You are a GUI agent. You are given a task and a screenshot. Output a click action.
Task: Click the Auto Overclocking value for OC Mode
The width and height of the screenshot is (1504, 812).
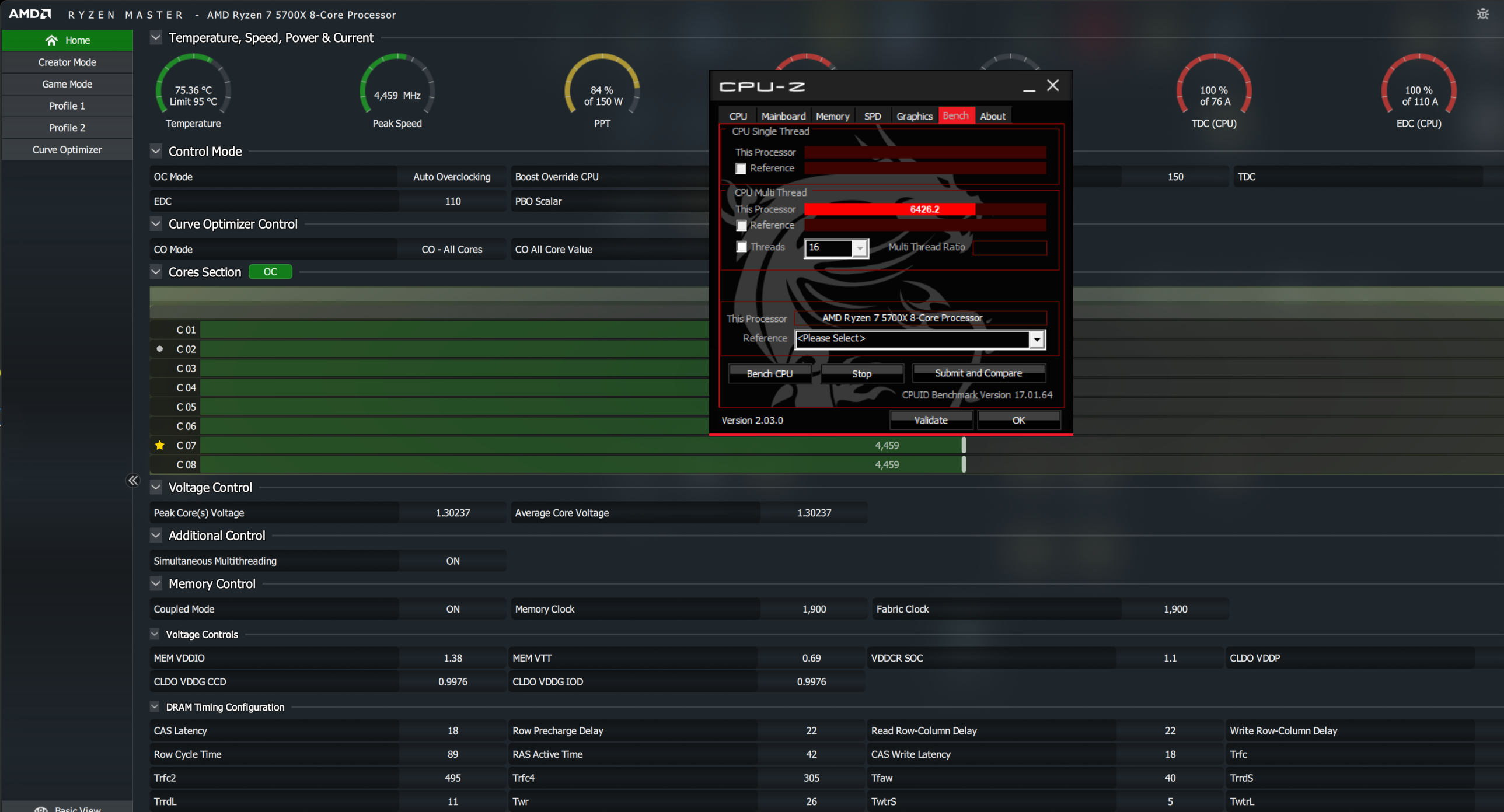(x=452, y=177)
